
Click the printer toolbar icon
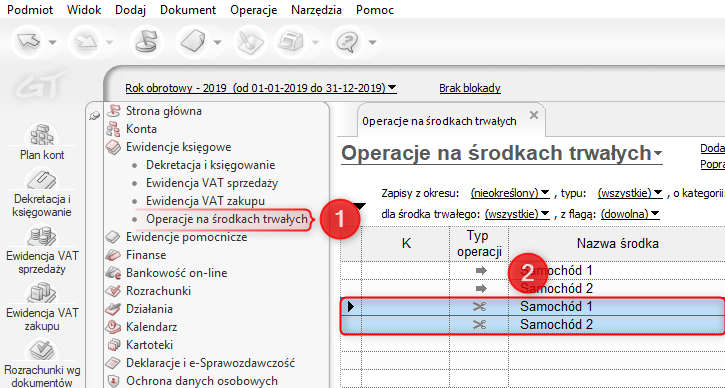[x=290, y=42]
